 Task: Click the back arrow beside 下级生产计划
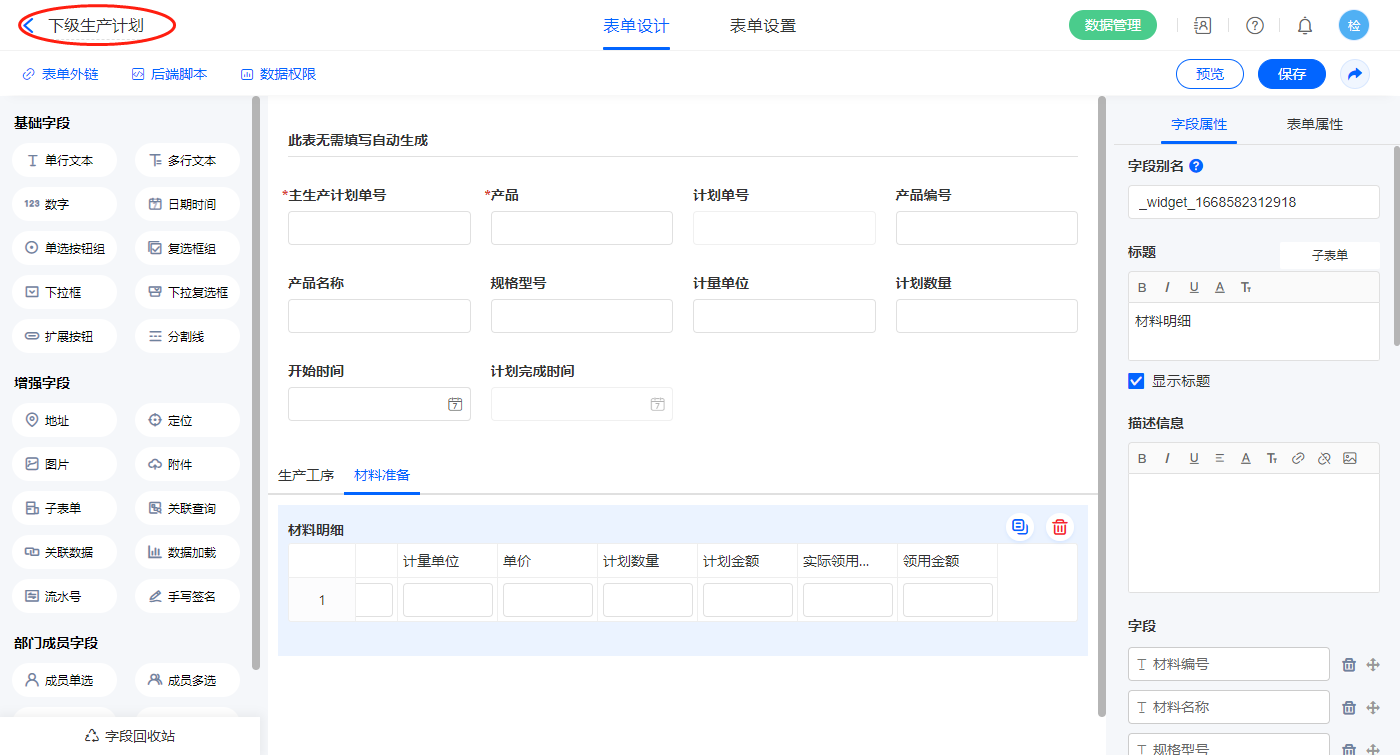[29, 26]
